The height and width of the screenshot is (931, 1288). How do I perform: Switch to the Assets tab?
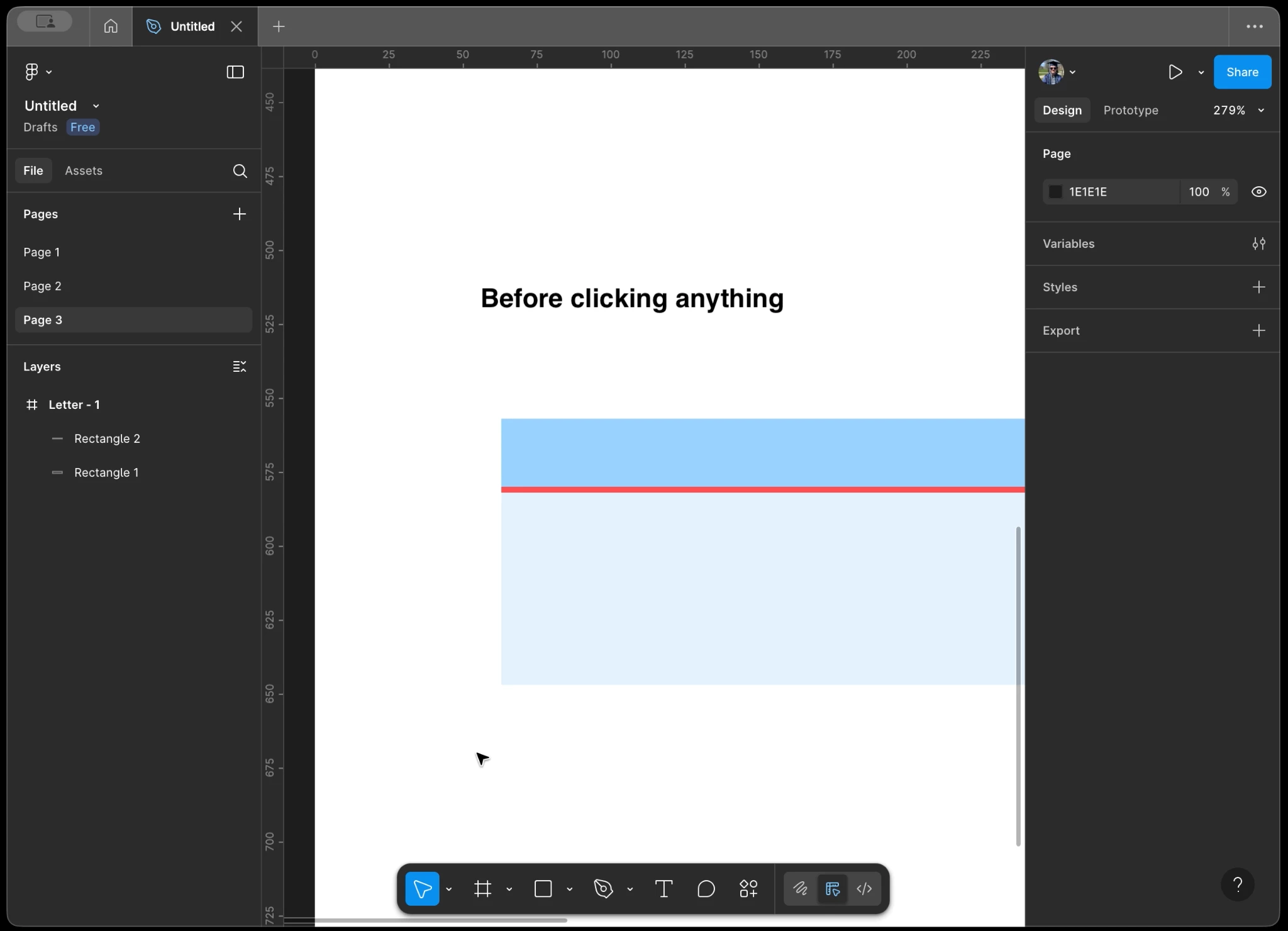pyautogui.click(x=83, y=170)
